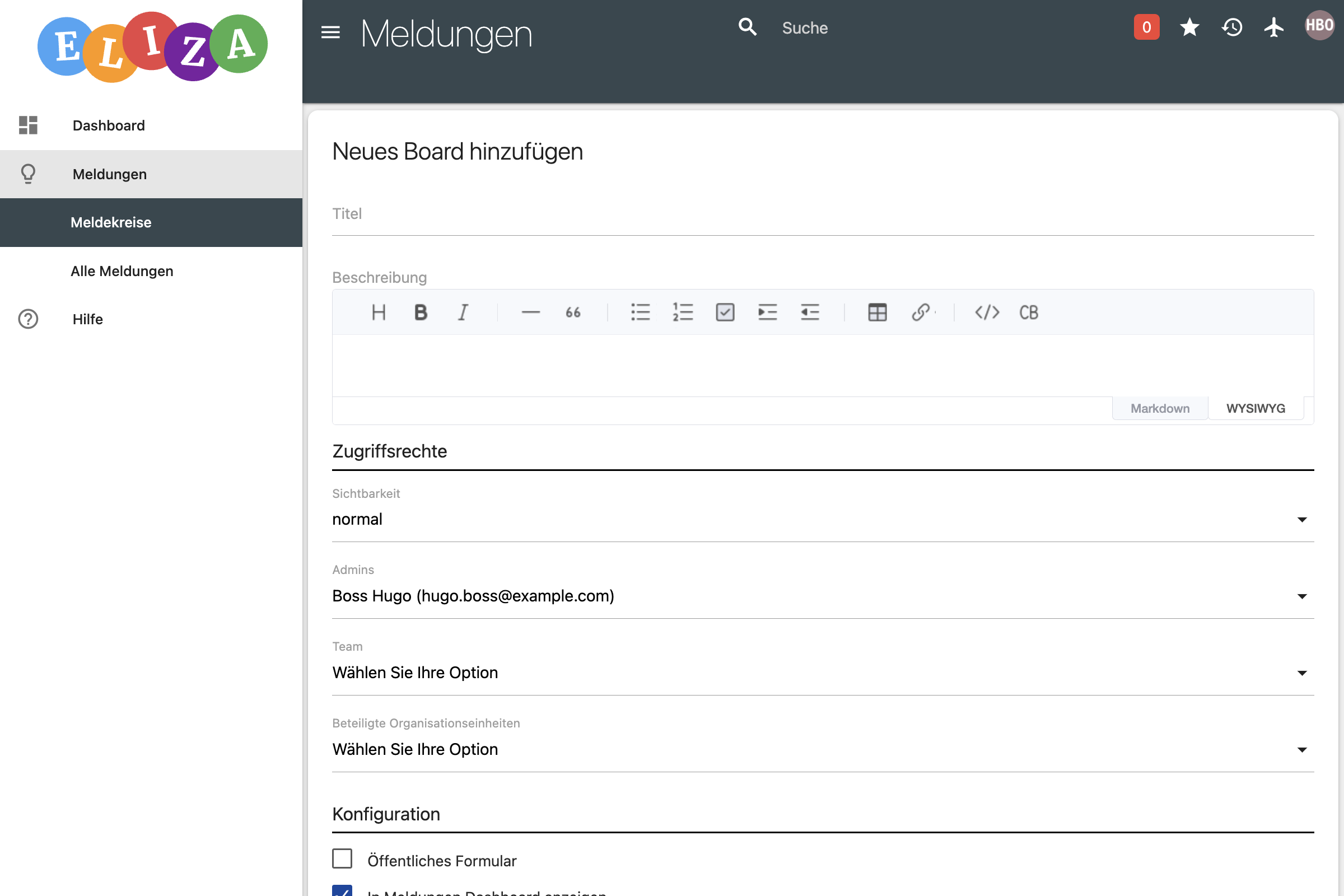Select Meldekreise submenu item

click(x=151, y=222)
